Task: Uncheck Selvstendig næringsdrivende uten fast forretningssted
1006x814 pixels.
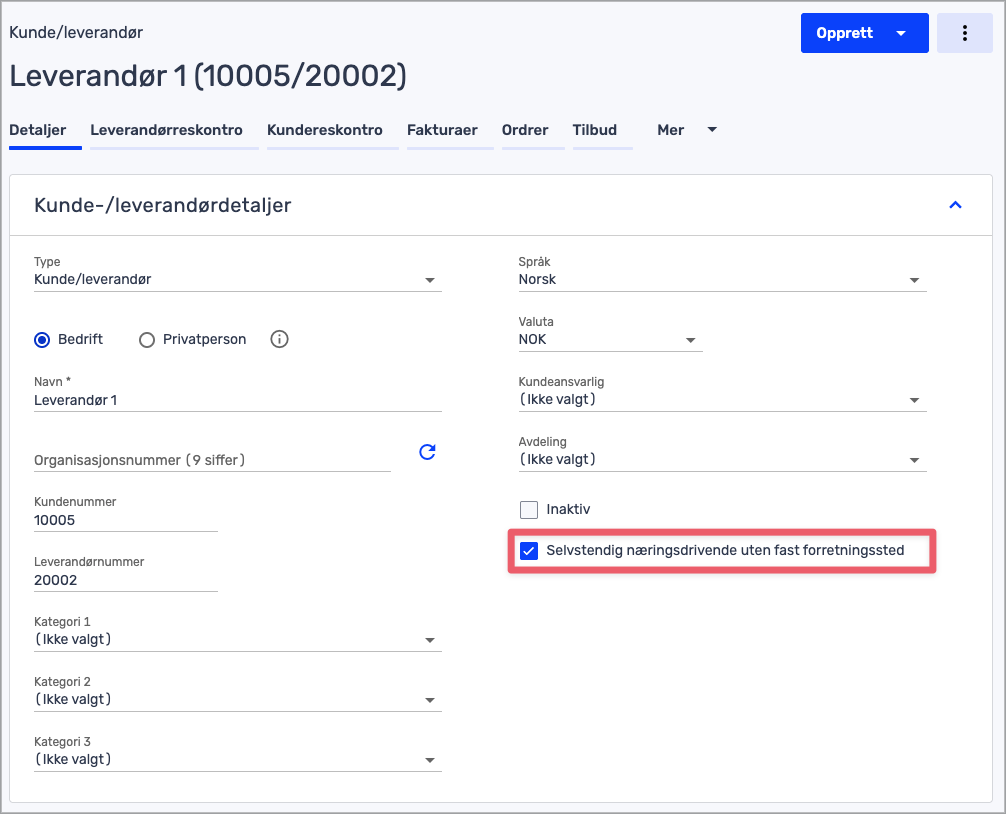Action: tap(529, 551)
